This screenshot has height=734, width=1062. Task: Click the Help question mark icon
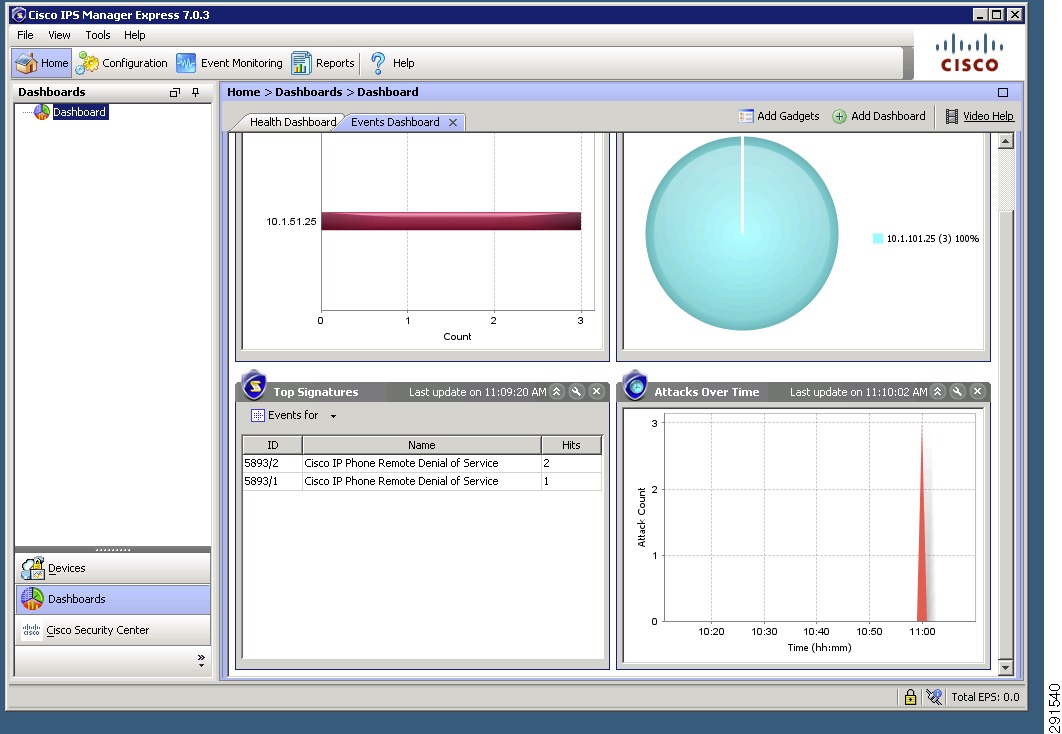coord(378,63)
